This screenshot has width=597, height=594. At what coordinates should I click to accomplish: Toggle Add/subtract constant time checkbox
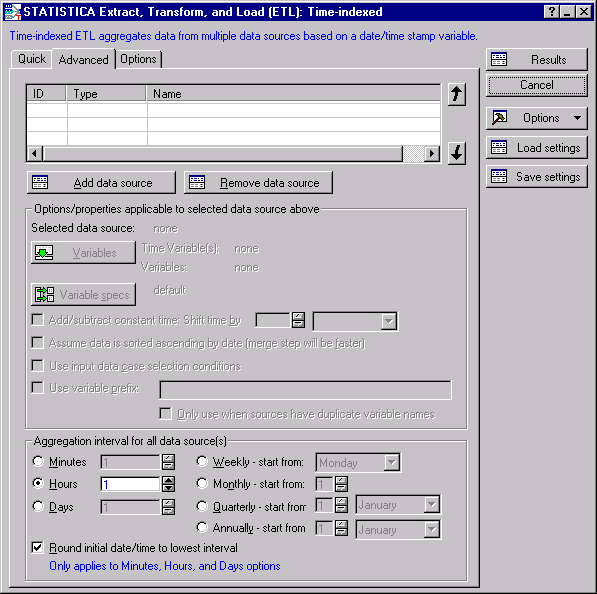pyautogui.click(x=37, y=319)
